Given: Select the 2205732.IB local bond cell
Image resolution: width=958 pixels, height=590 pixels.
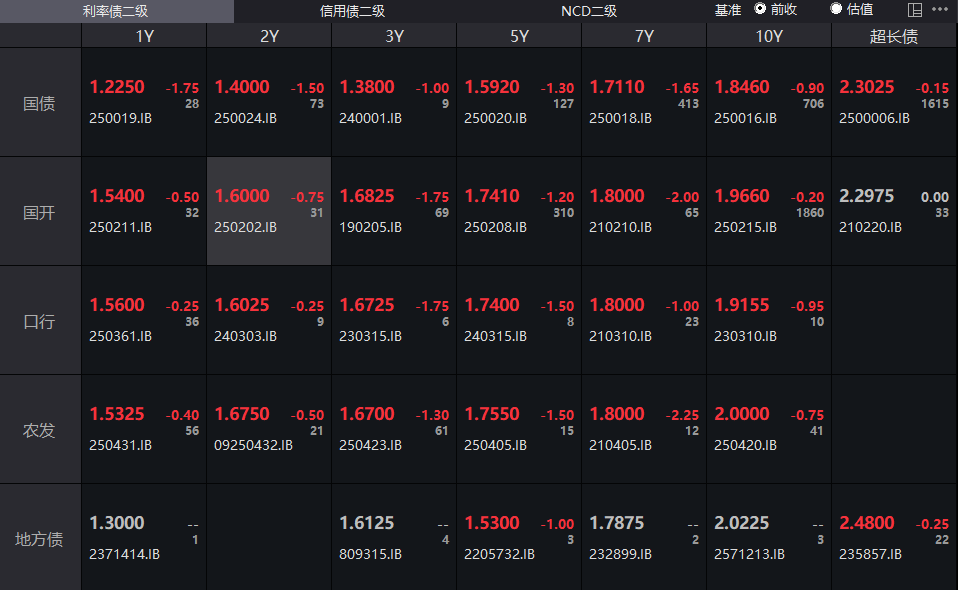Looking at the screenshot, I should click(518, 539).
